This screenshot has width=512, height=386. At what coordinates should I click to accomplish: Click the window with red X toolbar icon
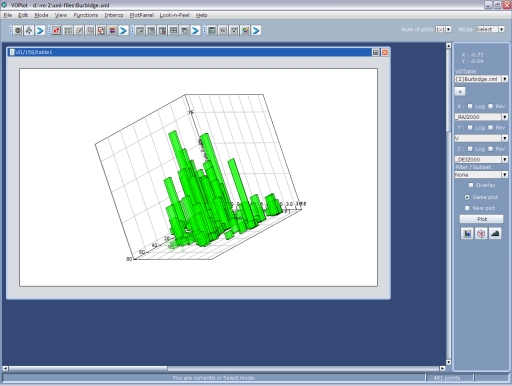[162, 31]
